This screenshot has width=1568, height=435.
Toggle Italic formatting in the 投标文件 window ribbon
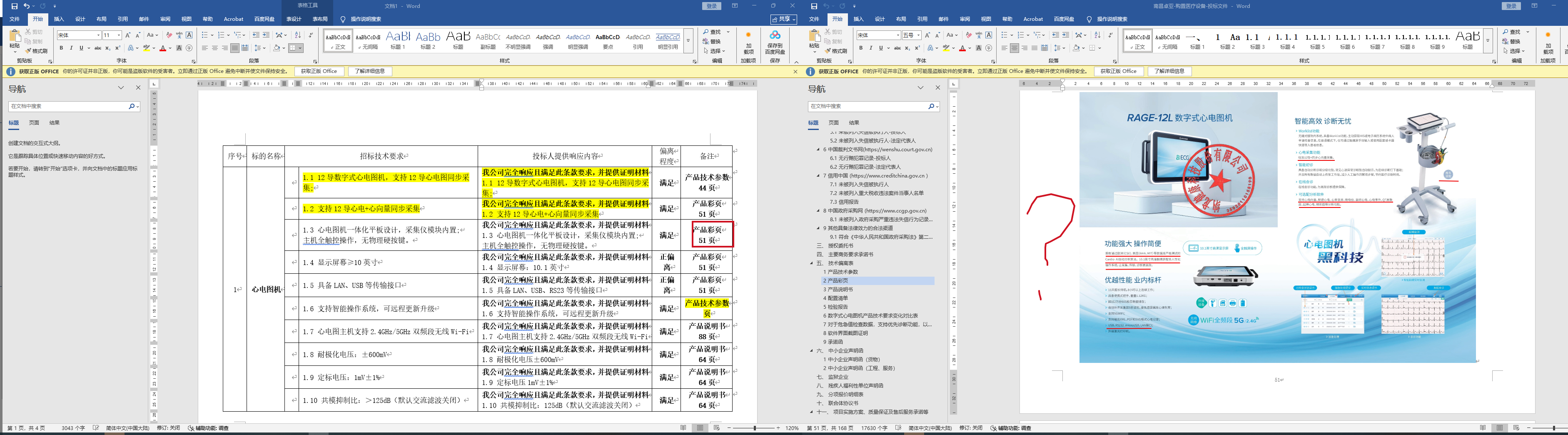[871, 48]
